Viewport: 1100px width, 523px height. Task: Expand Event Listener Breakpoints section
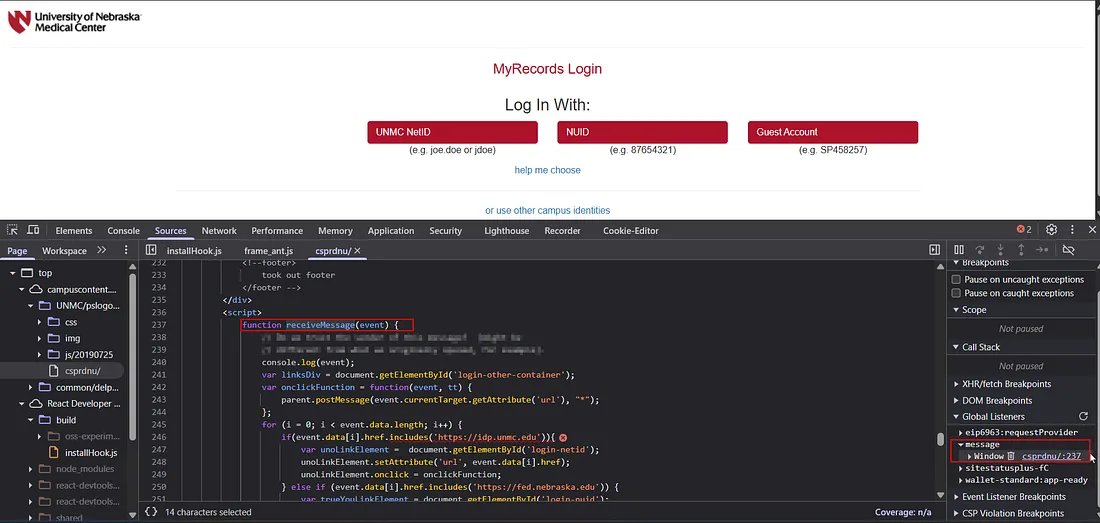(956, 497)
